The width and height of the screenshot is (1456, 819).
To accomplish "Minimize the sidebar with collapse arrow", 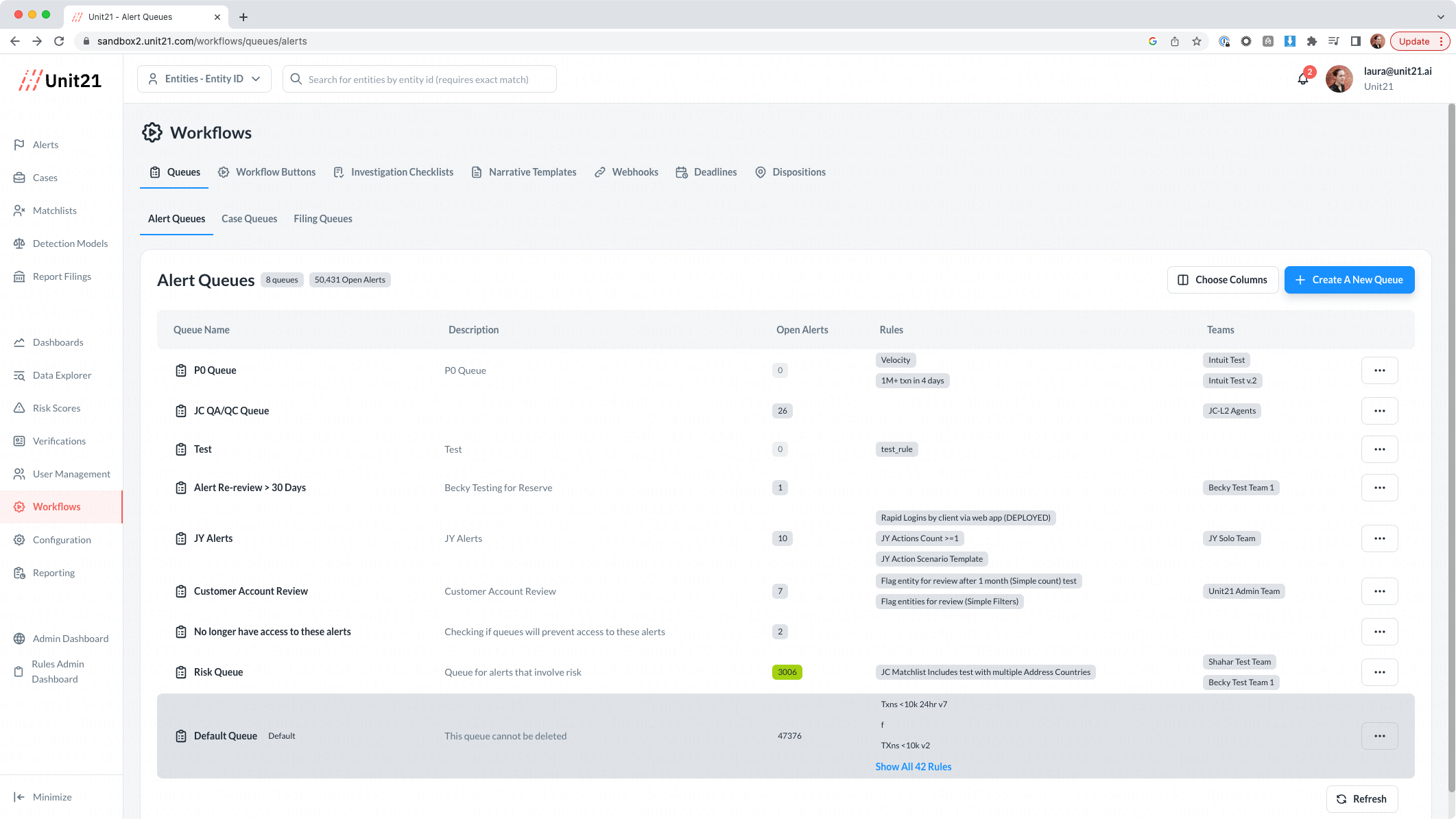I will 19,797.
